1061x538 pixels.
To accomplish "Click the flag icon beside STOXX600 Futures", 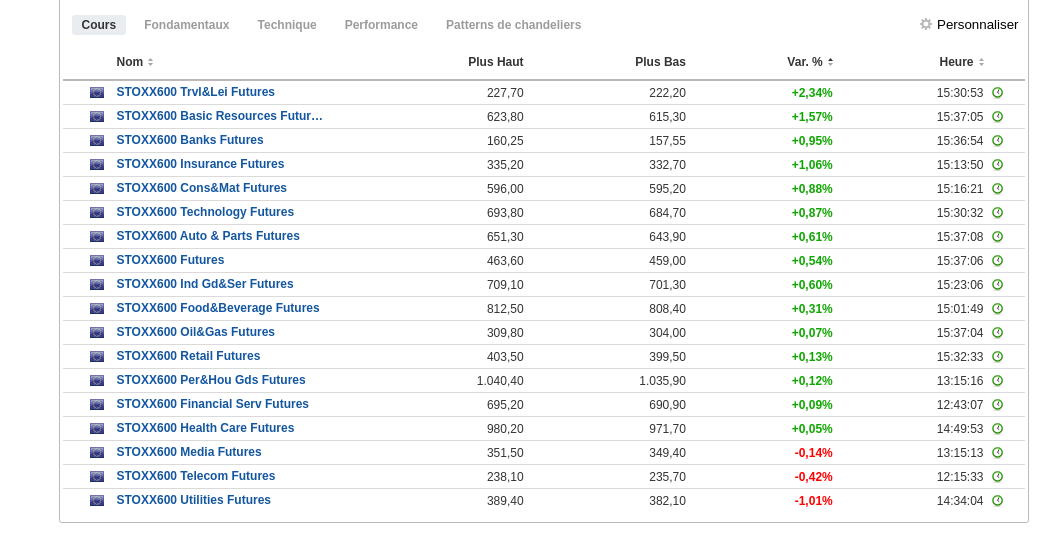I will 97,261.
